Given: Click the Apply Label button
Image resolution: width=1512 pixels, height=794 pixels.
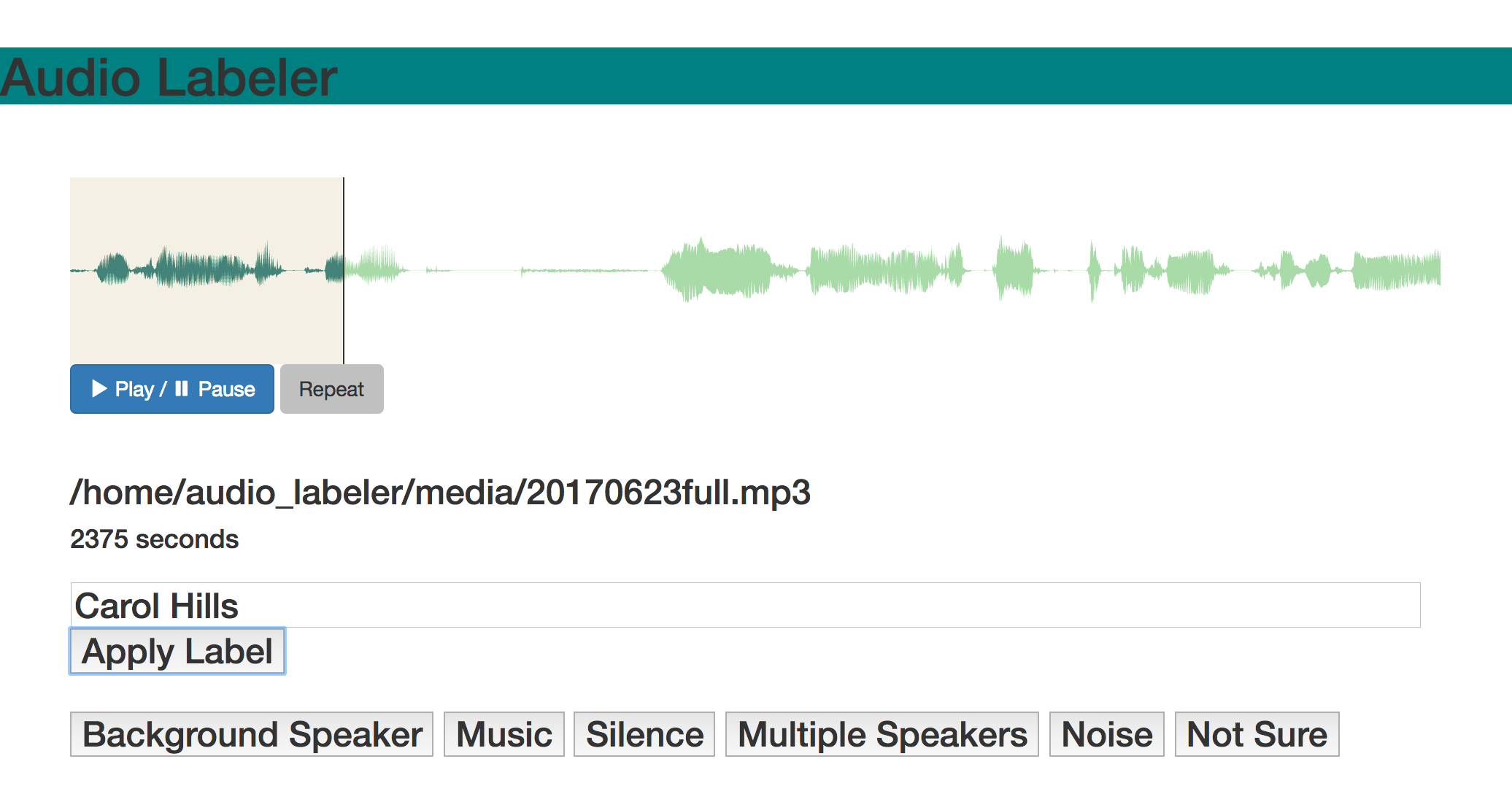Looking at the screenshot, I should (x=177, y=651).
